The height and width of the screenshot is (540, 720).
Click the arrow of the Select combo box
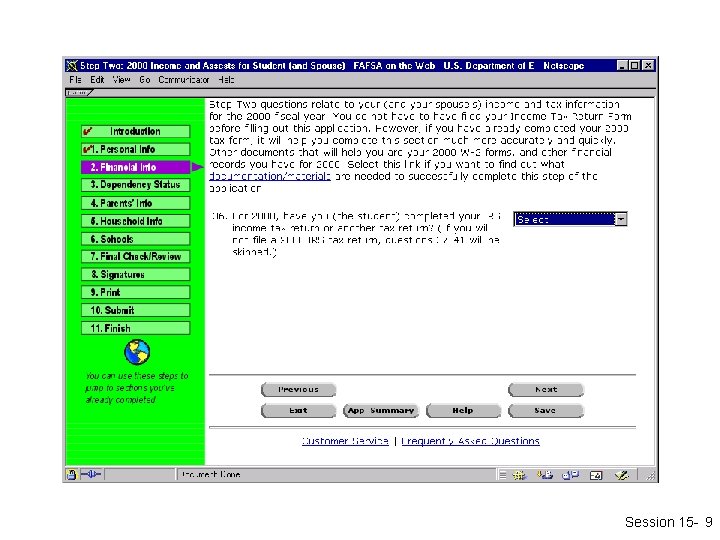click(621, 219)
